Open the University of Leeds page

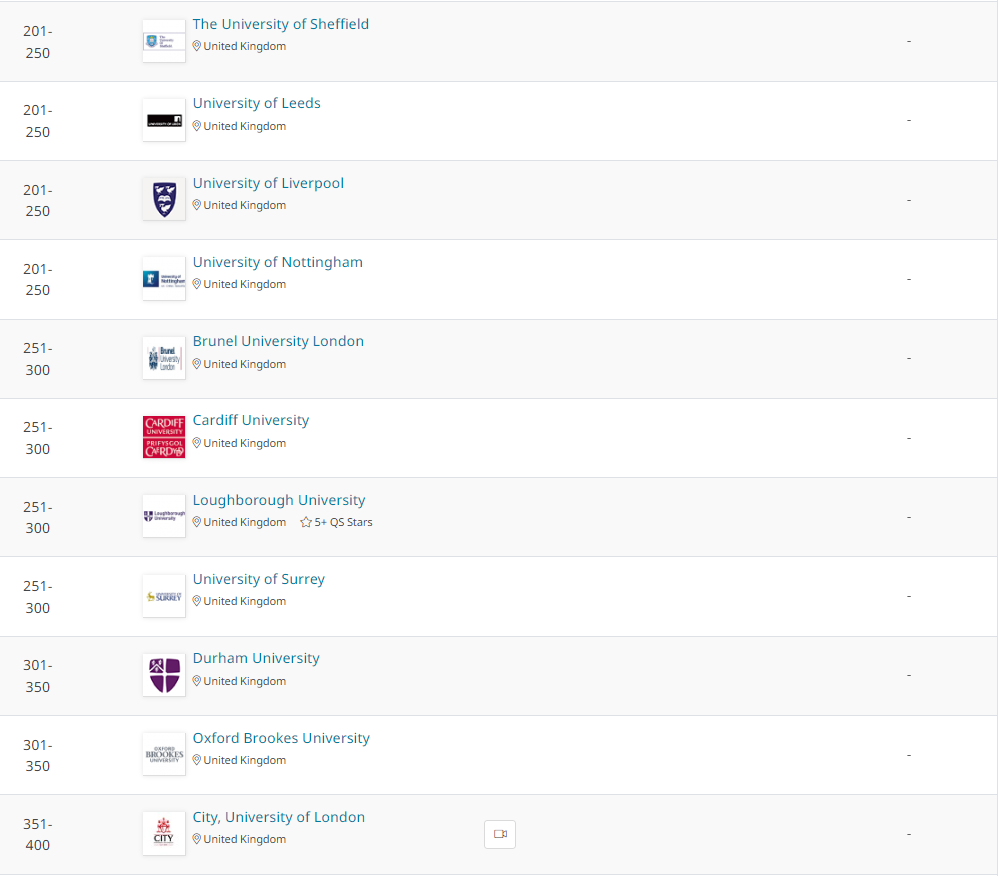(x=256, y=103)
